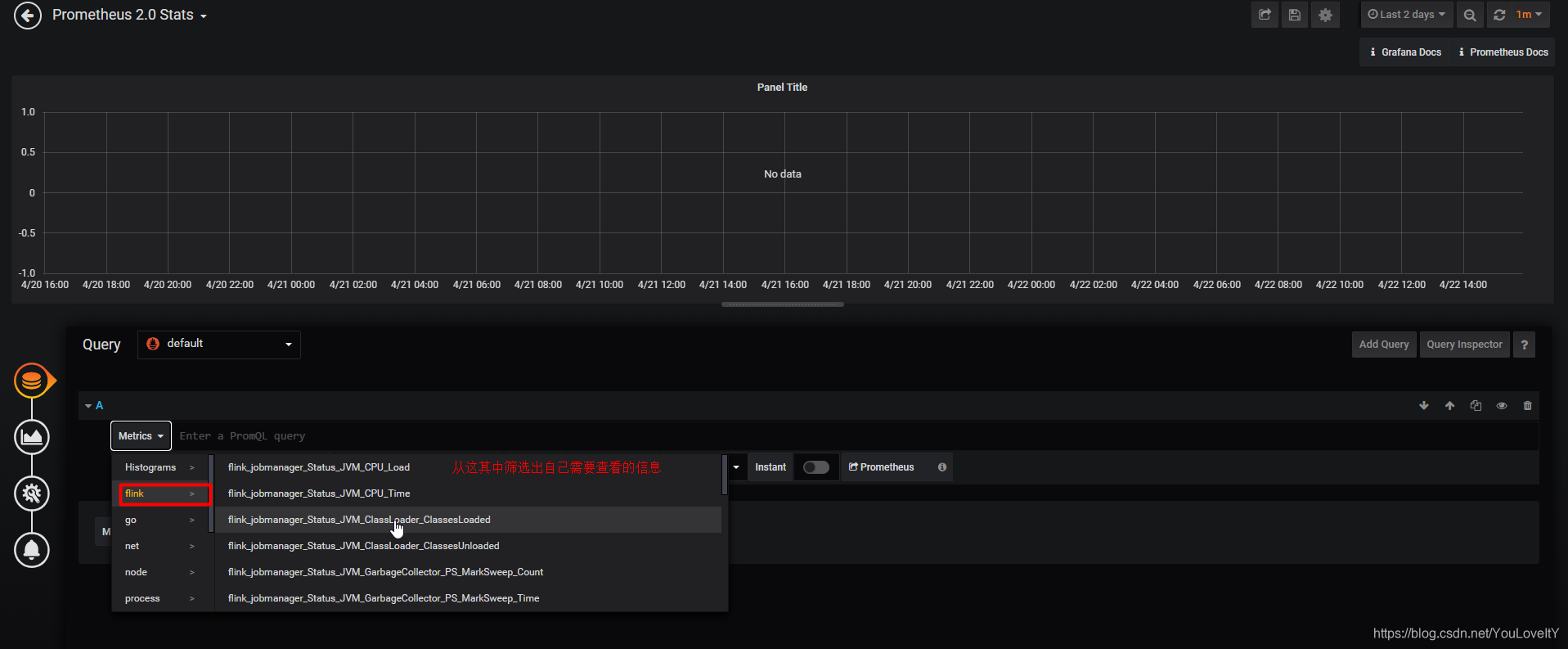This screenshot has height=649, width=1568.
Task: Select the ClassLoader_ClassesUnloaded metric
Action: click(x=469, y=546)
